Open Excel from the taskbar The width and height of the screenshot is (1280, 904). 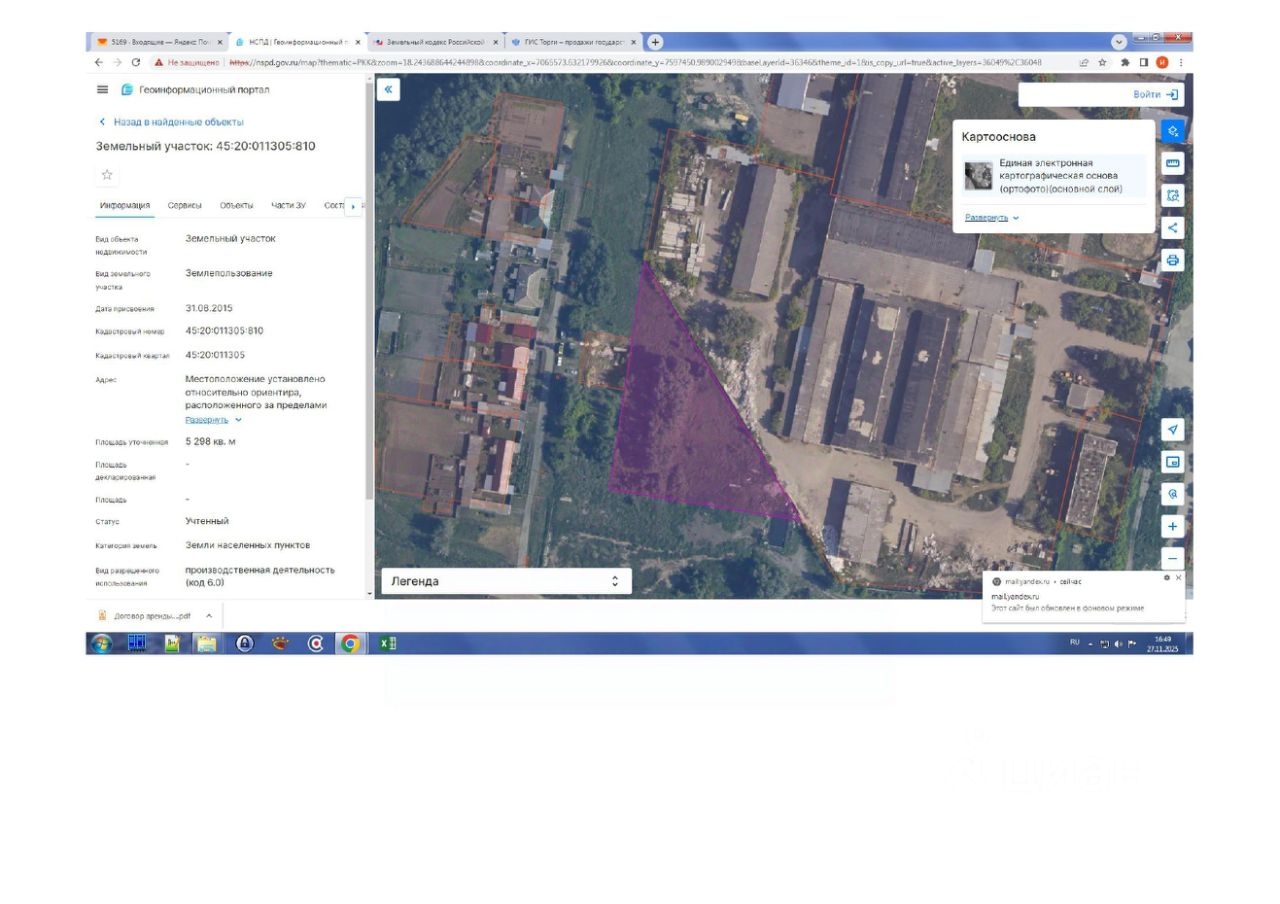click(387, 644)
